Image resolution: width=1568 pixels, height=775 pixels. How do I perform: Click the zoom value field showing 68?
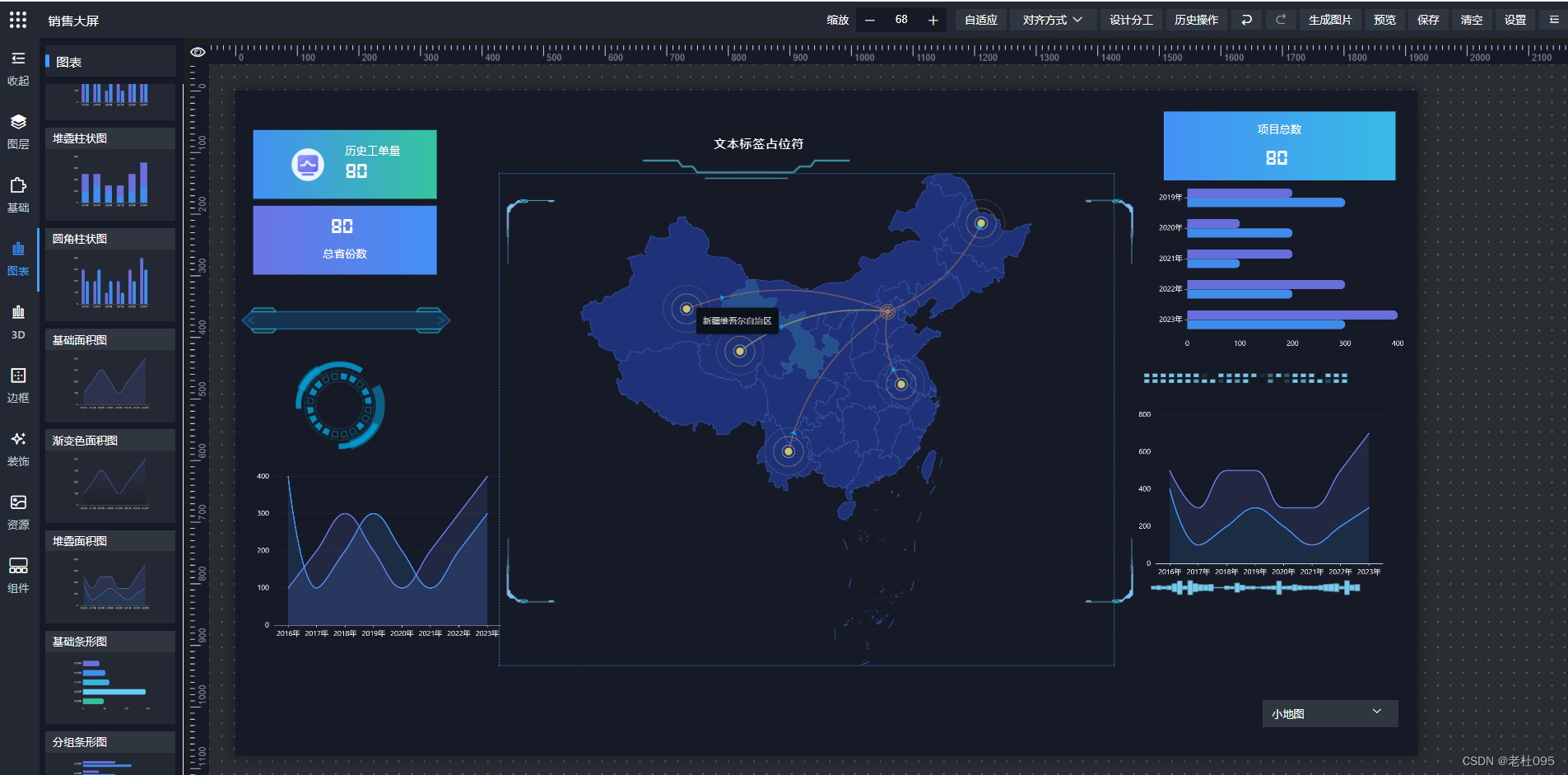901,20
